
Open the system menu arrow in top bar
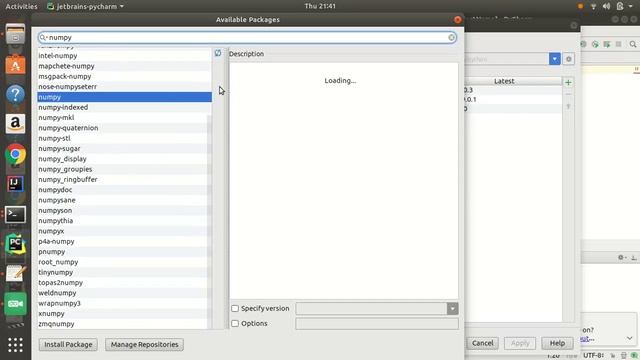point(631,6)
